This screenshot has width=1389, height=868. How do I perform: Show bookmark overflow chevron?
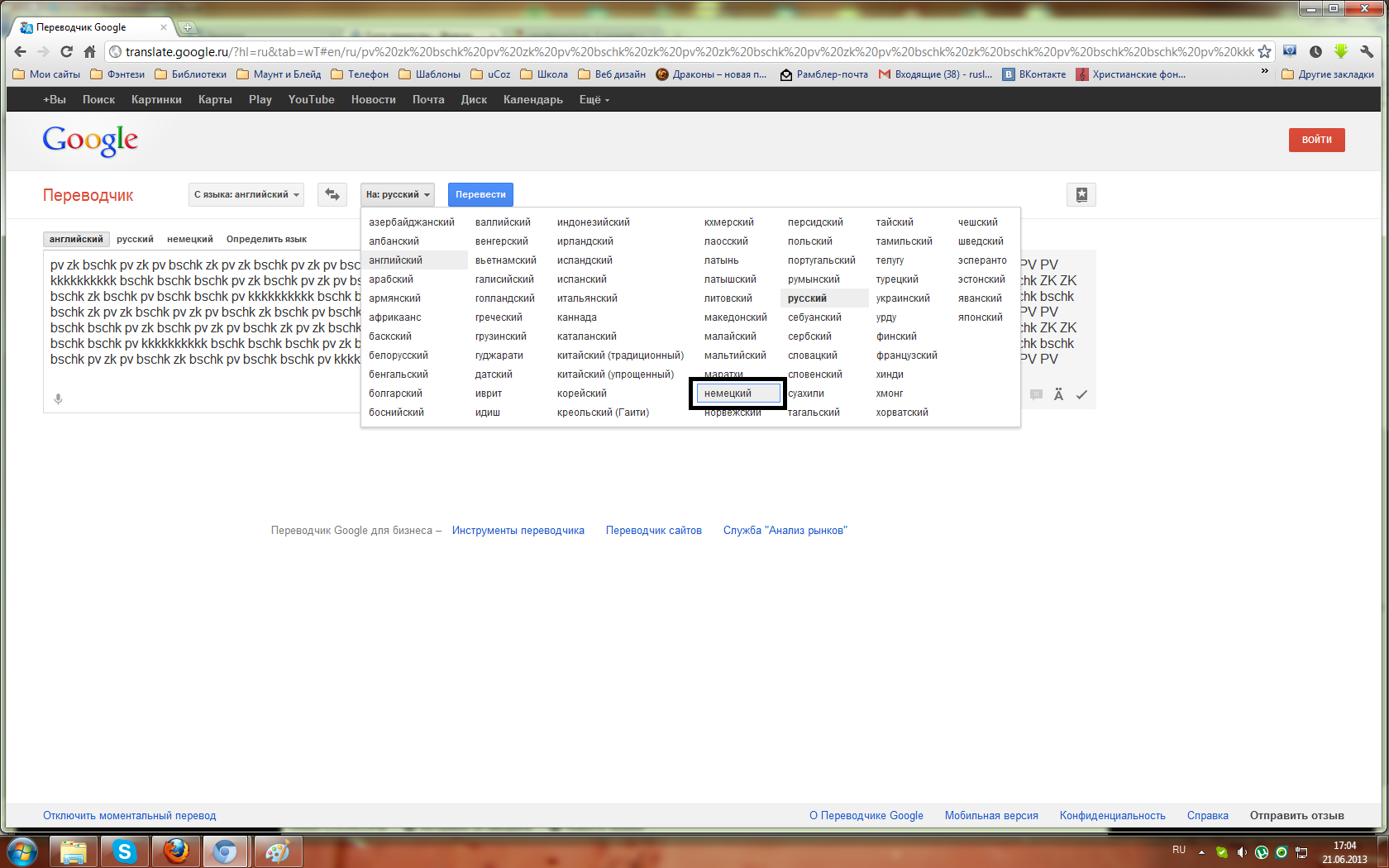[1264, 73]
